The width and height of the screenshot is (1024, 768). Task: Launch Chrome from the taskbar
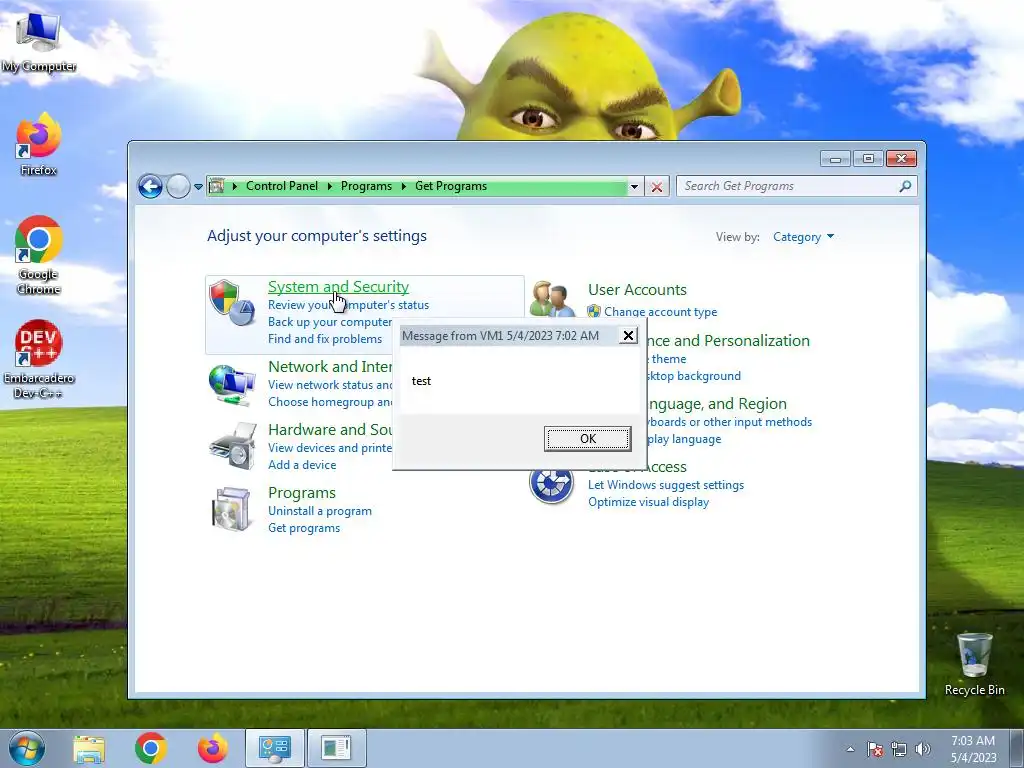tap(151, 748)
